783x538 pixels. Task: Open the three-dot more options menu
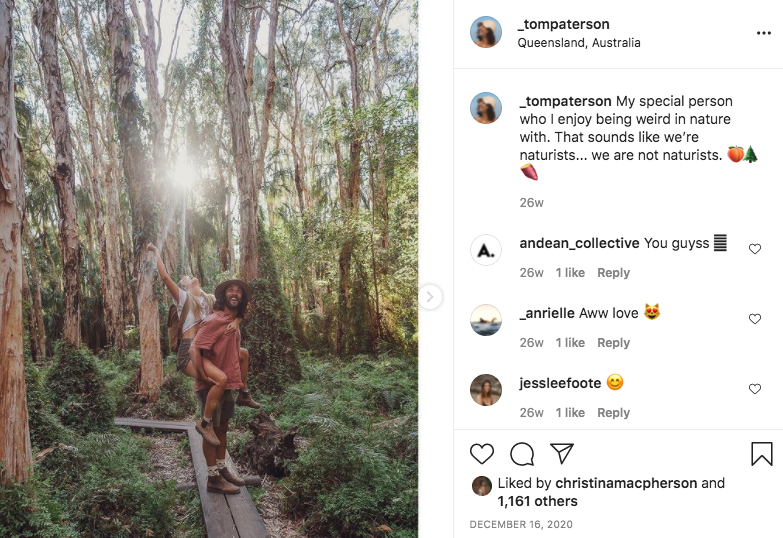764,33
